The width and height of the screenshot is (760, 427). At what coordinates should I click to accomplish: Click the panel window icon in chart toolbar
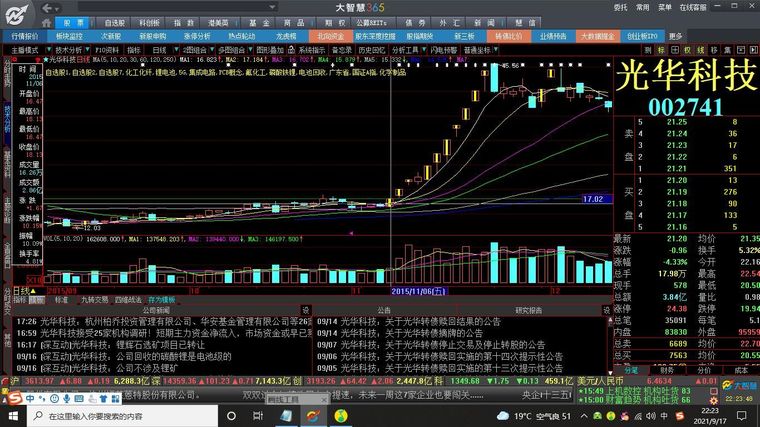pyautogui.click(x=741, y=50)
